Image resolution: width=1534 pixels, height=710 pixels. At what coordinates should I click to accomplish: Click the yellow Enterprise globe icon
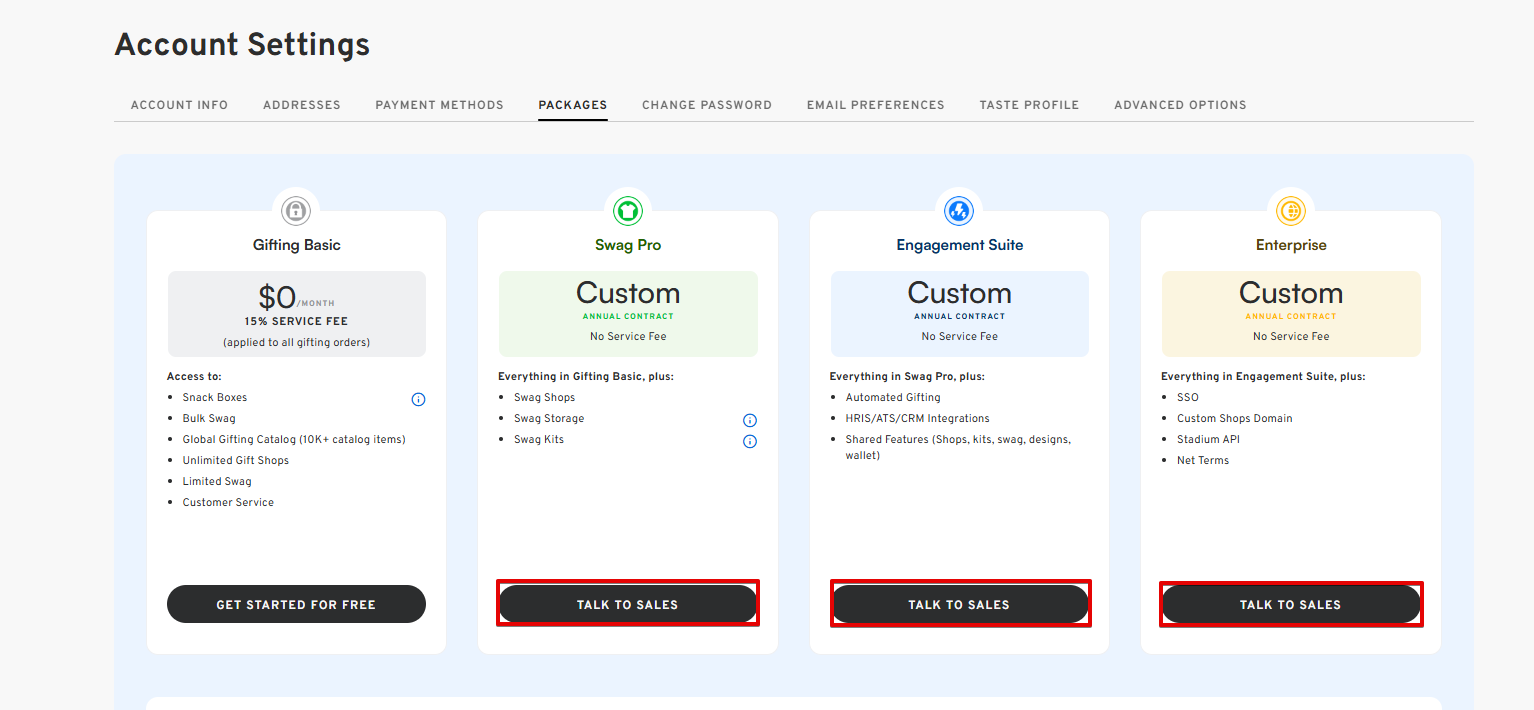[1291, 211]
